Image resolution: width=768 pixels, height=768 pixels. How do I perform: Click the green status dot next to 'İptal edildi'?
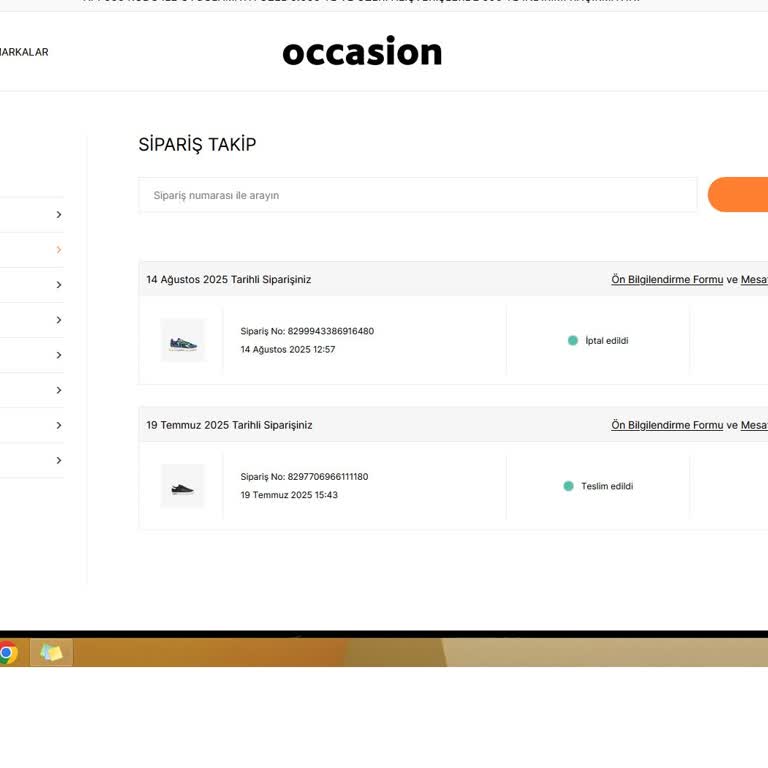pyautogui.click(x=573, y=340)
